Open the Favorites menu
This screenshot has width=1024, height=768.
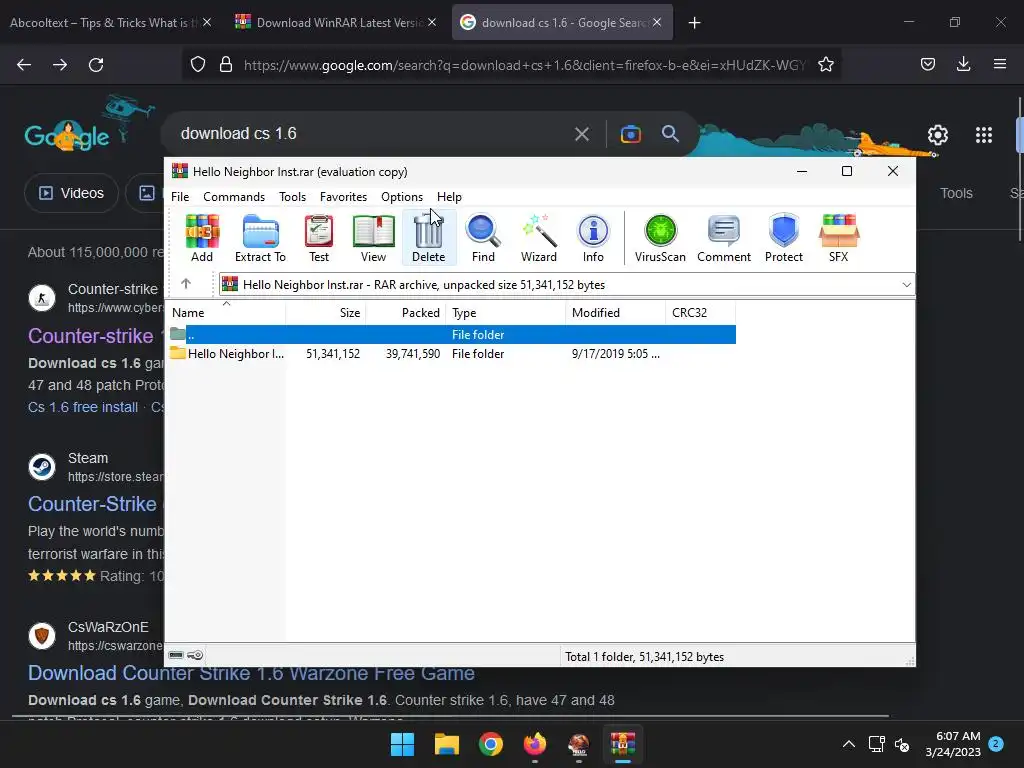pyautogui.click(x=343, y=197)
